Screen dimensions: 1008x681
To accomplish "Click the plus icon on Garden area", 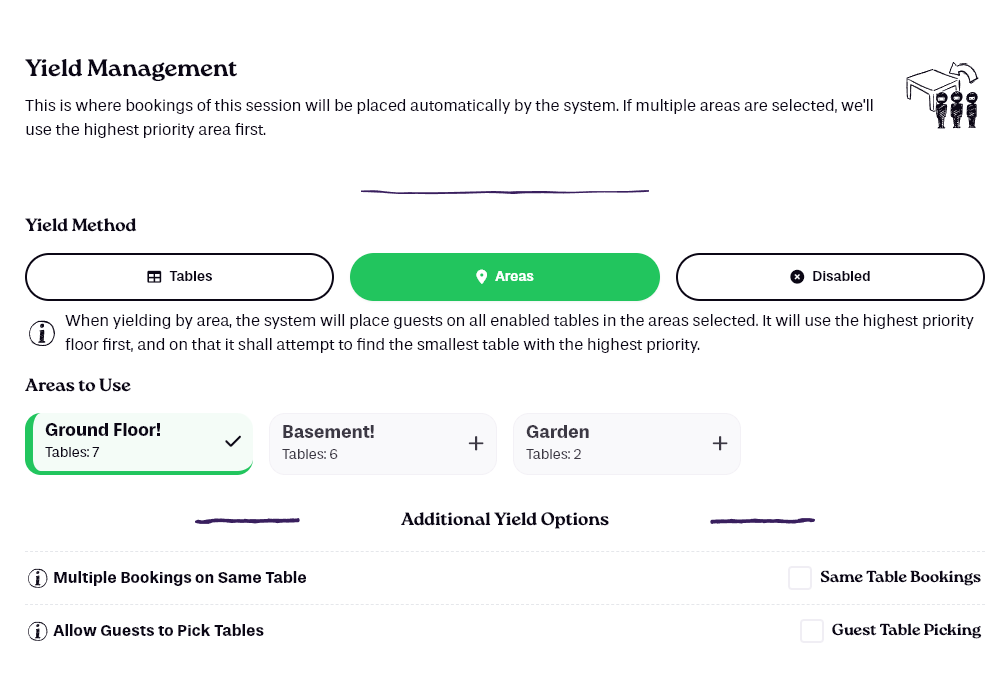I will pos(720,443).
